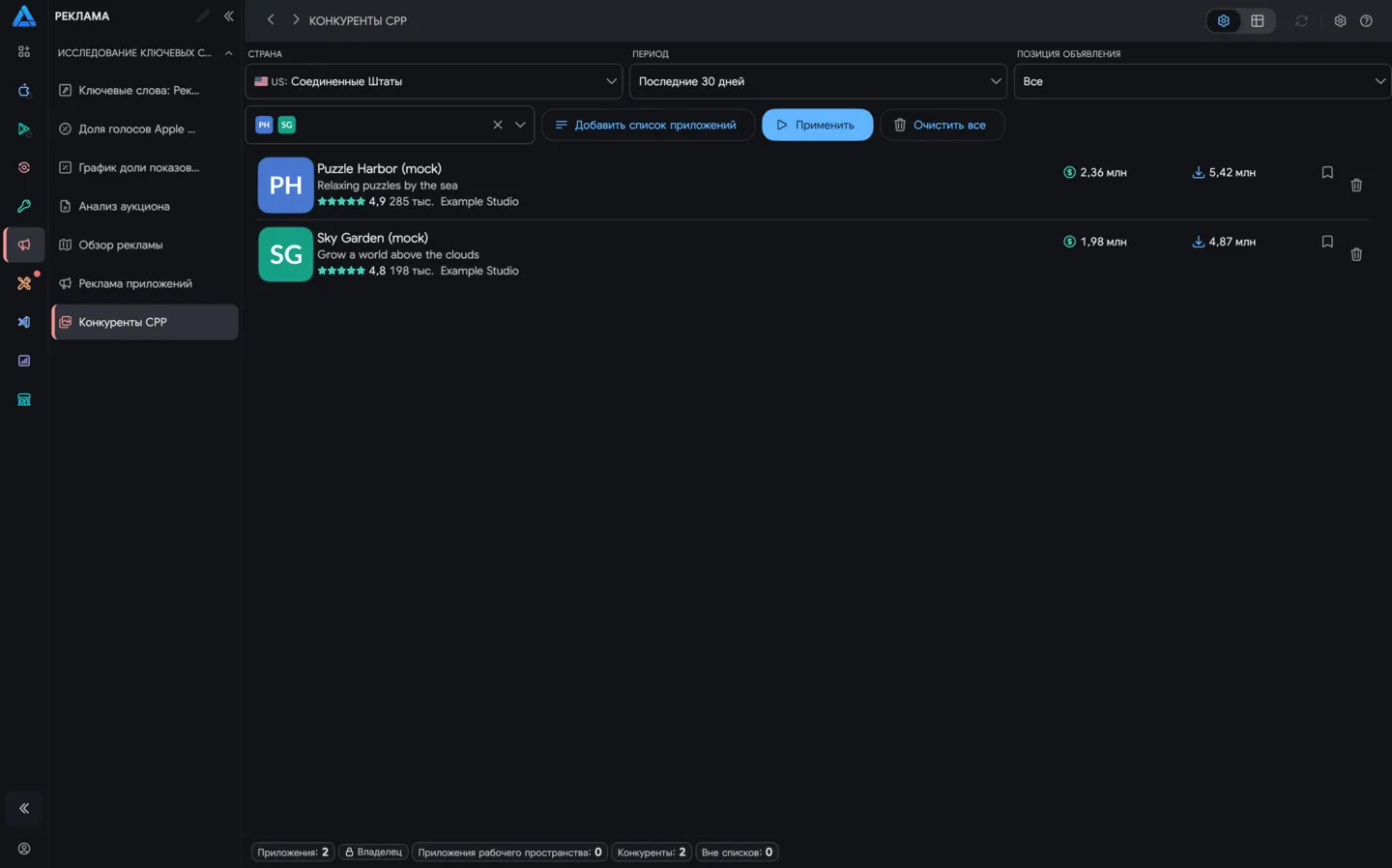Screen dimensions: 1392x868
Task: Click the Sky Garden SG app thumbnail
Action: [x=285, y=254]
